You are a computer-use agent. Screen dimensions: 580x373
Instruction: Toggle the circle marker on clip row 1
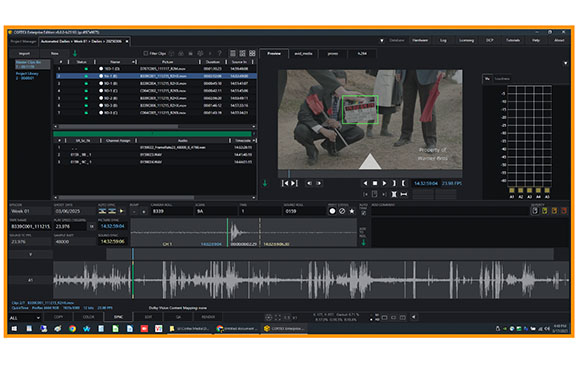101,69
